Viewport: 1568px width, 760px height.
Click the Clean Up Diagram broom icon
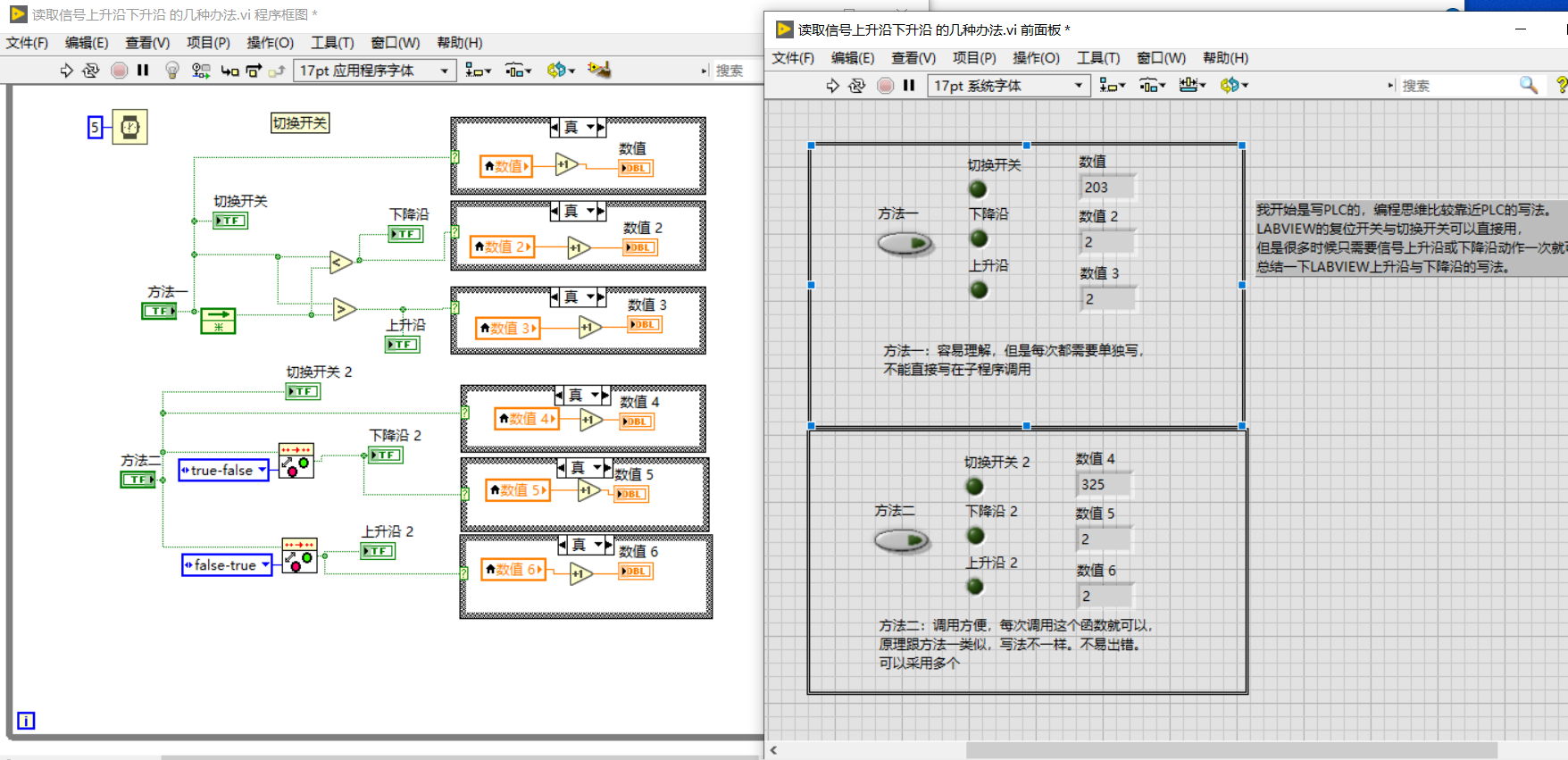(x=599, y=70)
